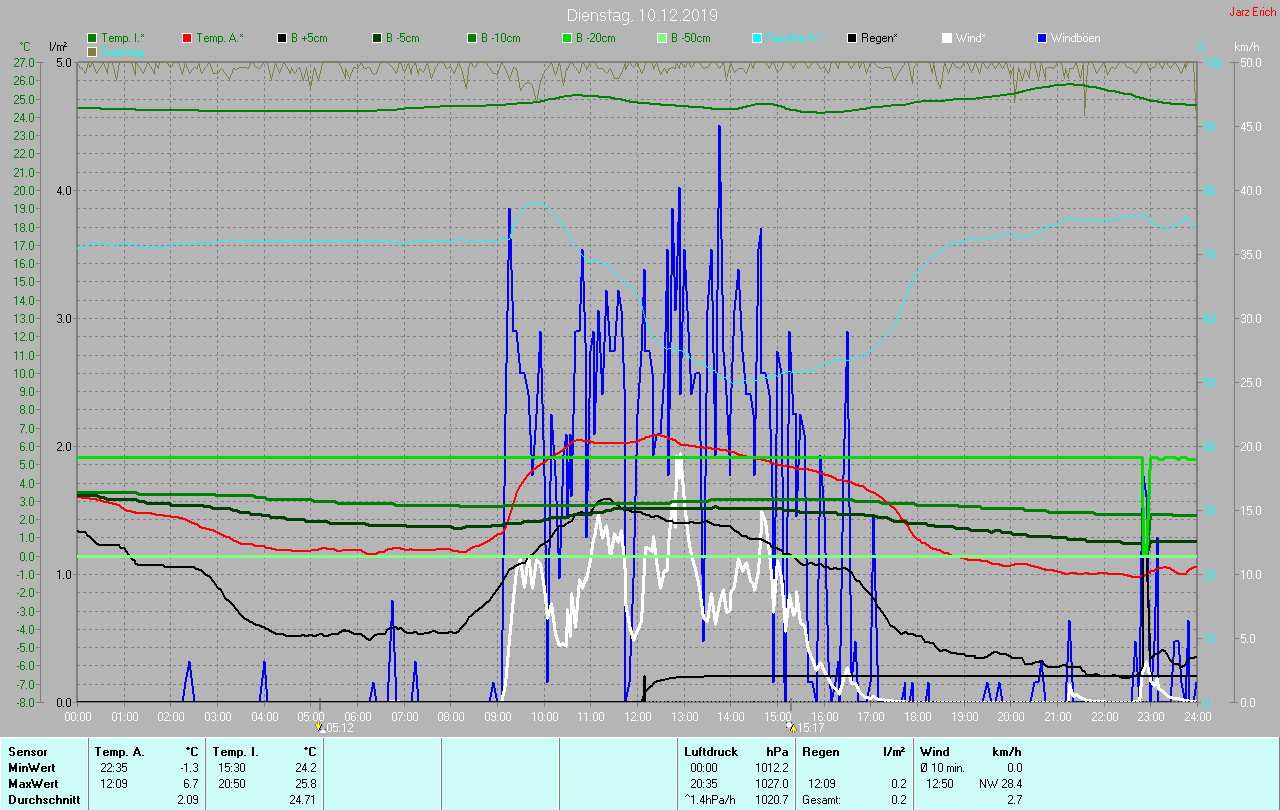Viewport: 1280px width, 810px height.
Task: Click the Jarz Erich author text
Action: [x=1252, y=12]
